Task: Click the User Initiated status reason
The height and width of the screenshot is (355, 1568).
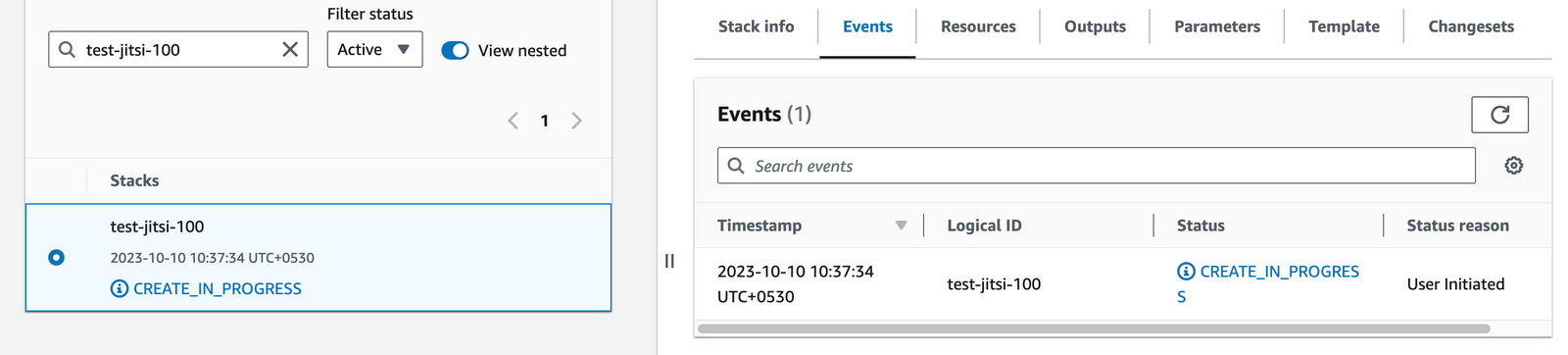Action: point(1455,284)
